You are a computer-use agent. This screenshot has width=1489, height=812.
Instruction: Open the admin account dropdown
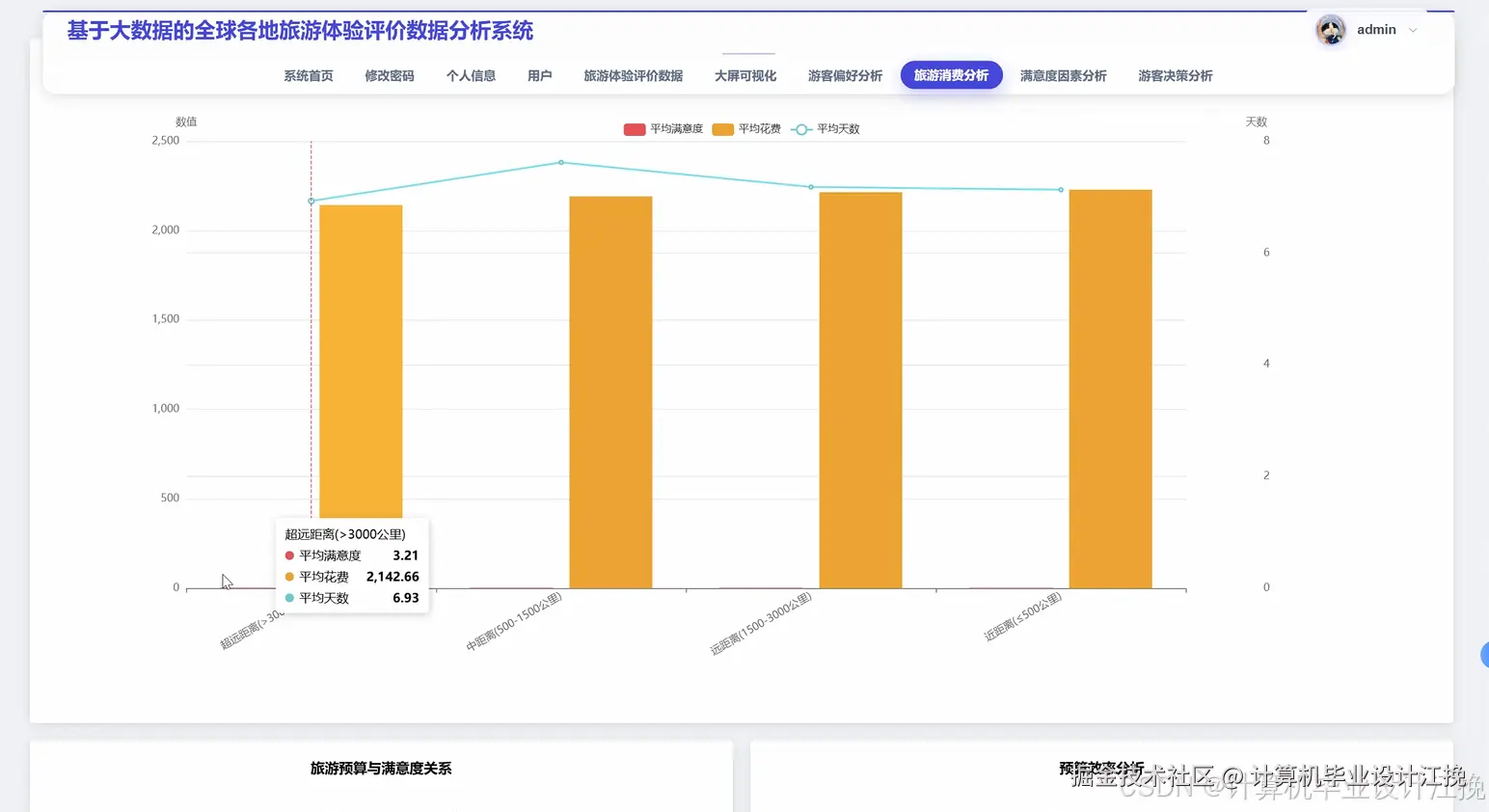[x=1375, y=29]
